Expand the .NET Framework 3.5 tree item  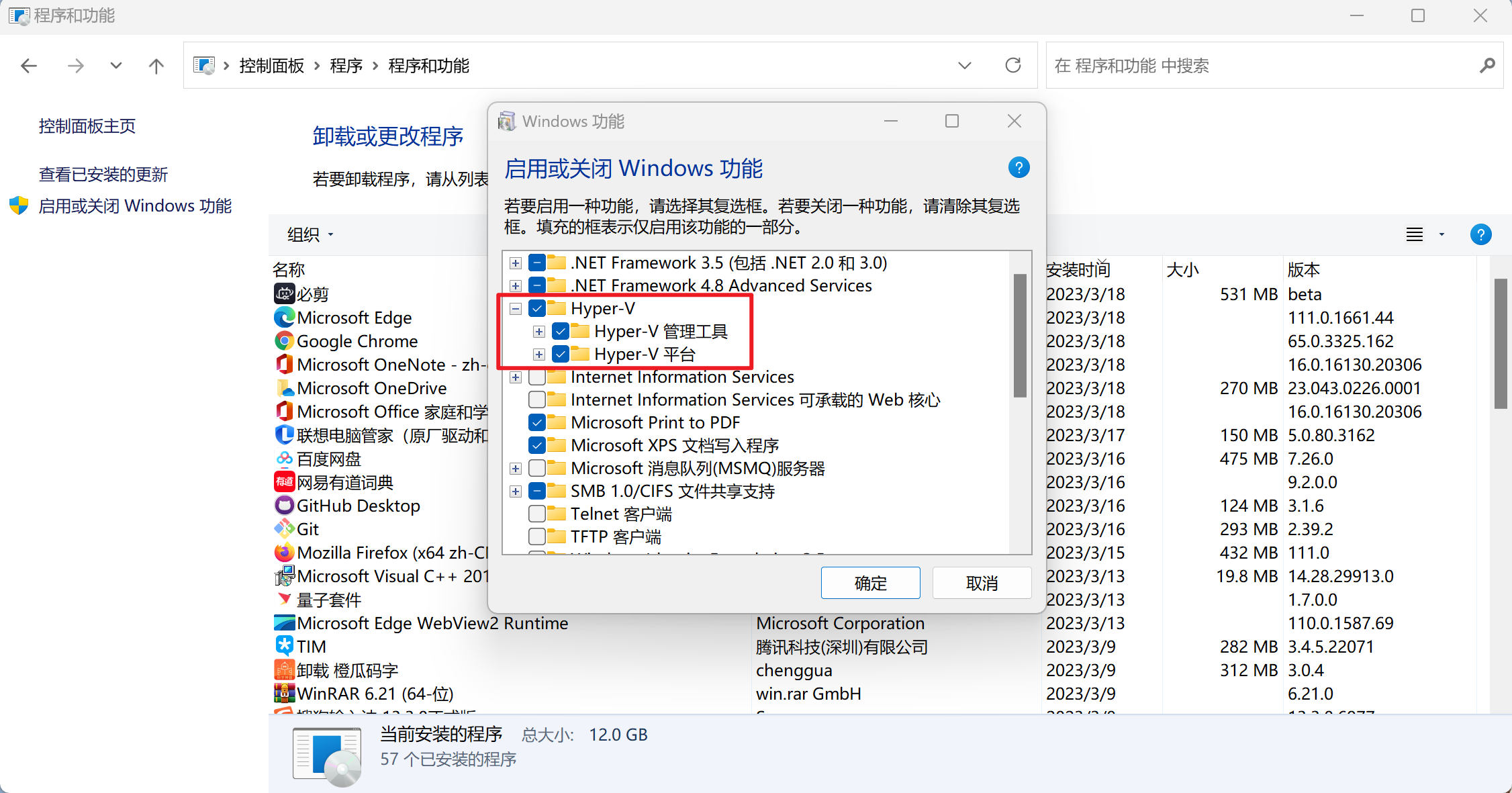[x=513, y=262]
